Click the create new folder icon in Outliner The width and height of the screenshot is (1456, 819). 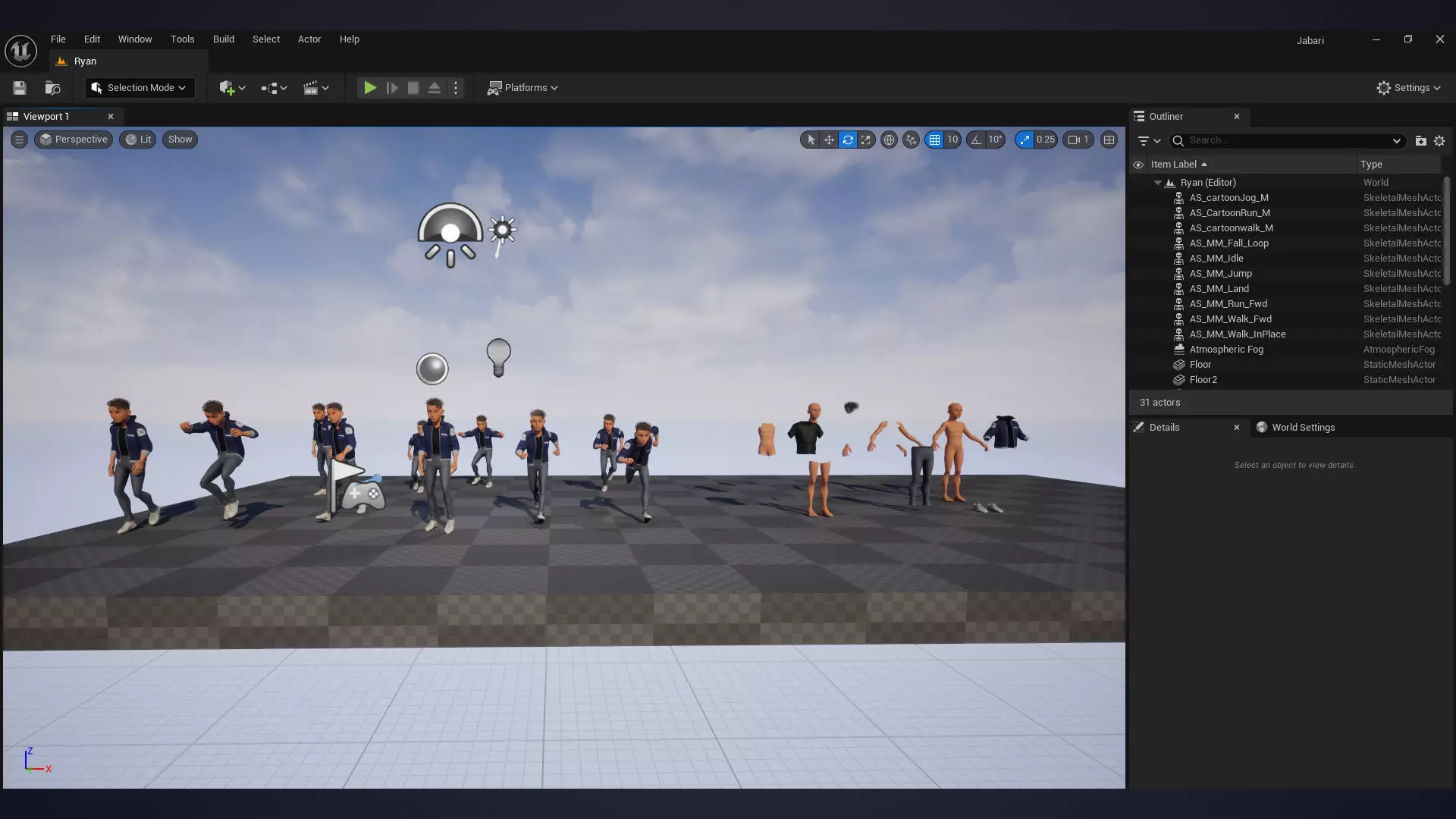coord(1420,140)
